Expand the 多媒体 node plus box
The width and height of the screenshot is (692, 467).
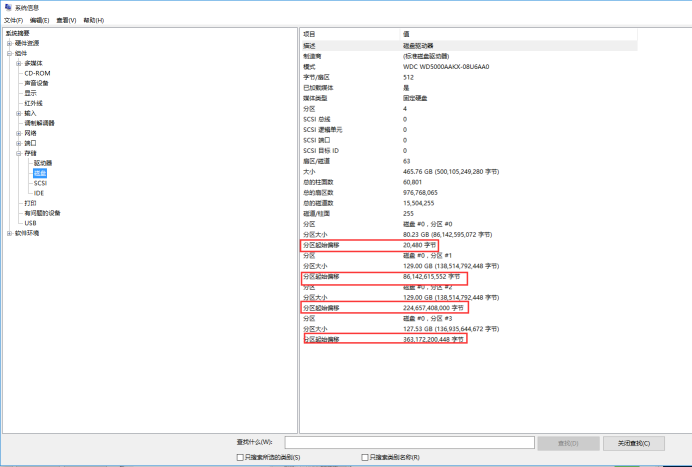coord(19,64)
